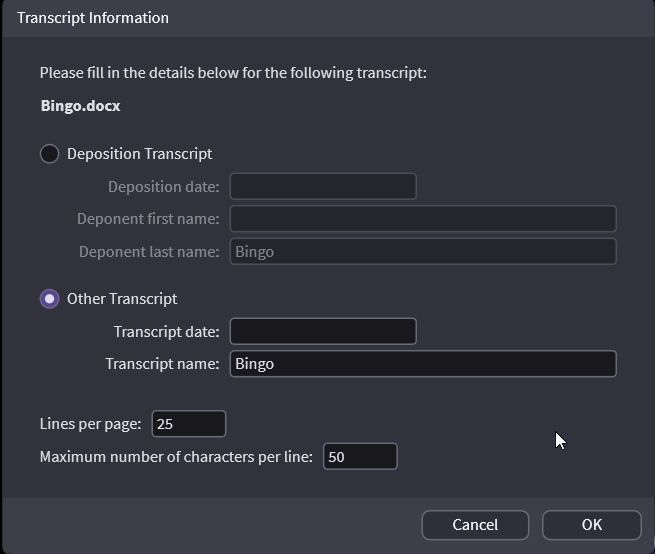Click the Bingo.docx file name text
This screenshot has width=655, height=554.
click(x=81, y=105)
